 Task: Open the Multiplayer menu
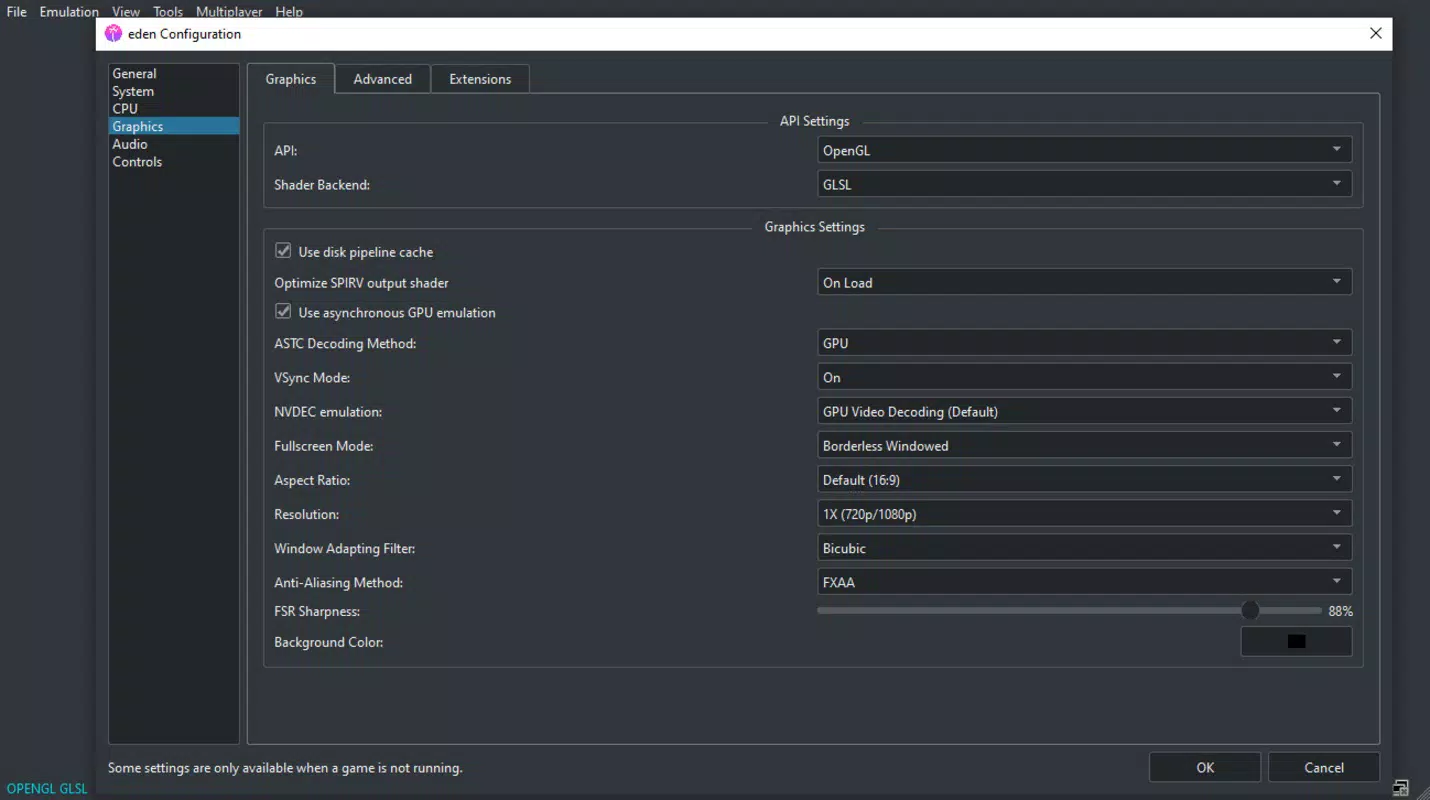coord(229,12)
